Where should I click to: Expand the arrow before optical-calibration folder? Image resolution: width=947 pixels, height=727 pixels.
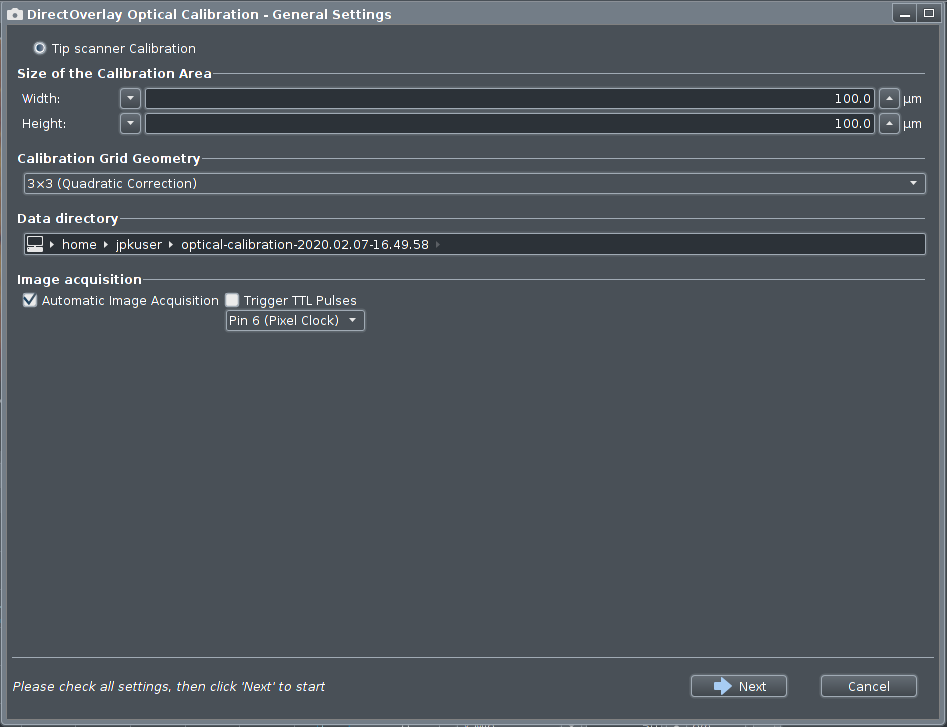[x=171, y=245]
